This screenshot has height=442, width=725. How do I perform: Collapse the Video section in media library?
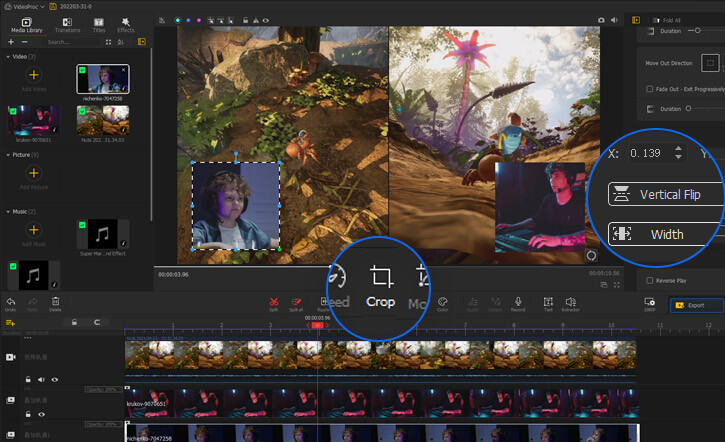click(x=7, y=57)
